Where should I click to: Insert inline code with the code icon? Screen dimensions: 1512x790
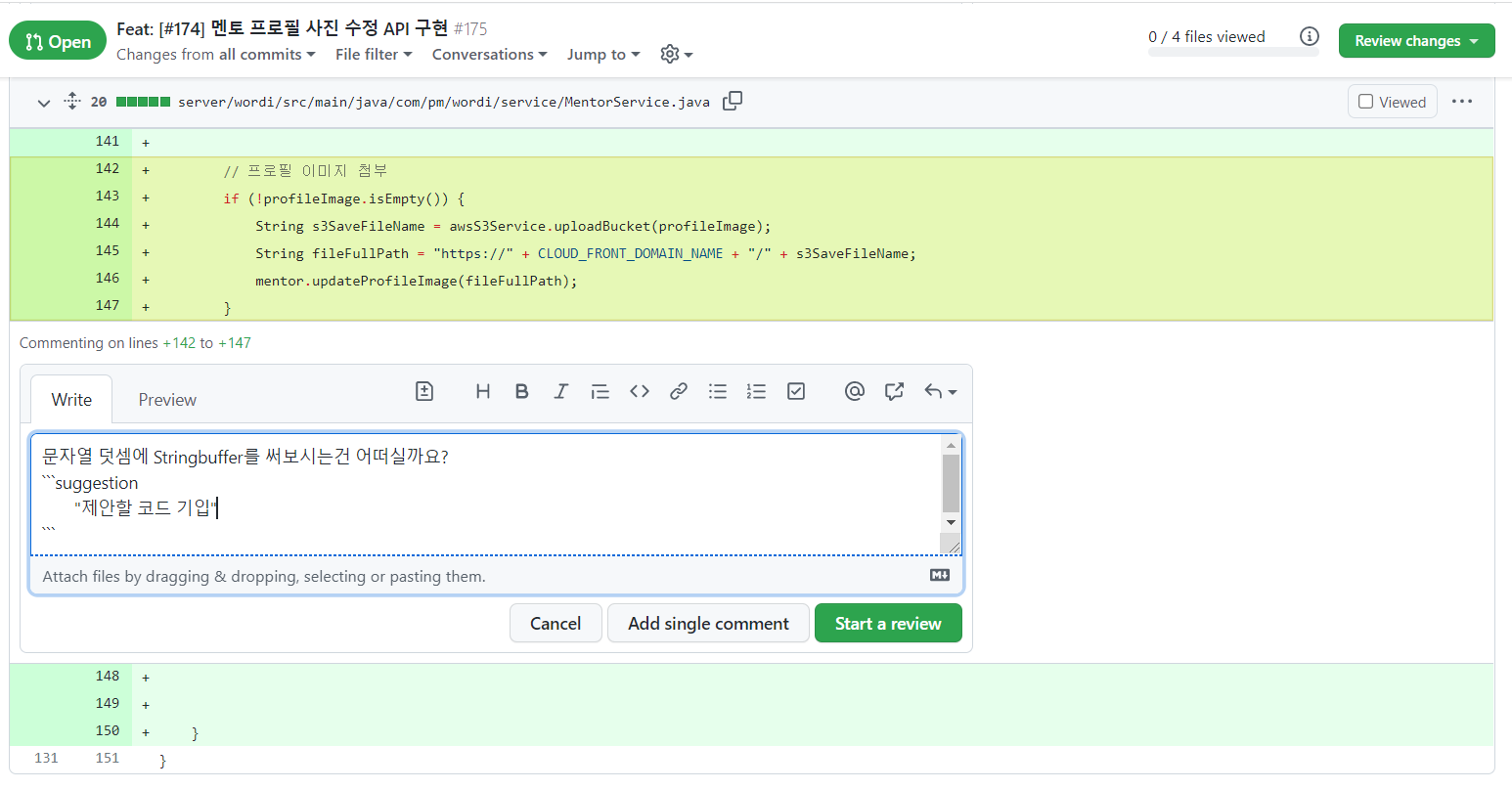pos(640,391)
